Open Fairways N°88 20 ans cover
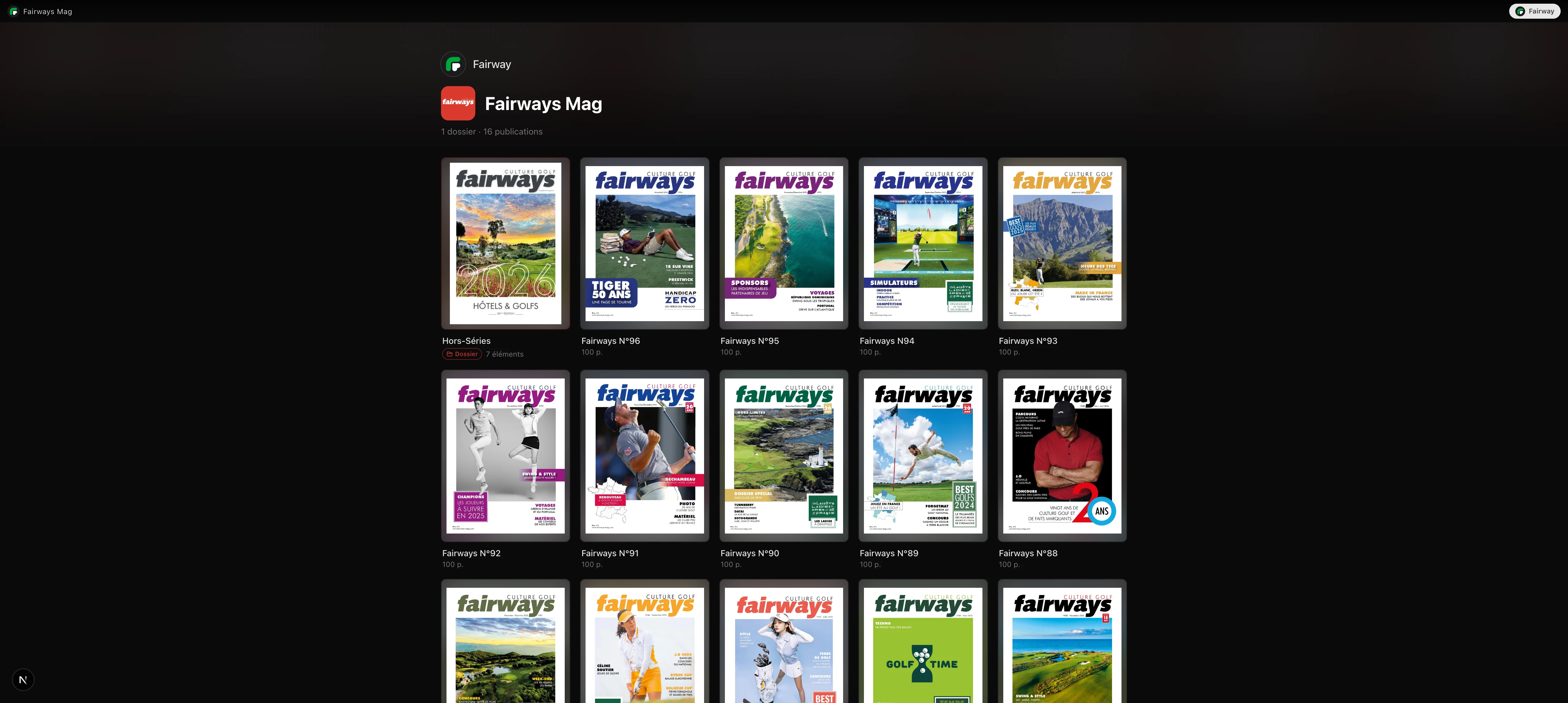Screen dimensions: 1568x703 pyautogui.click(x=1061, y=456)
